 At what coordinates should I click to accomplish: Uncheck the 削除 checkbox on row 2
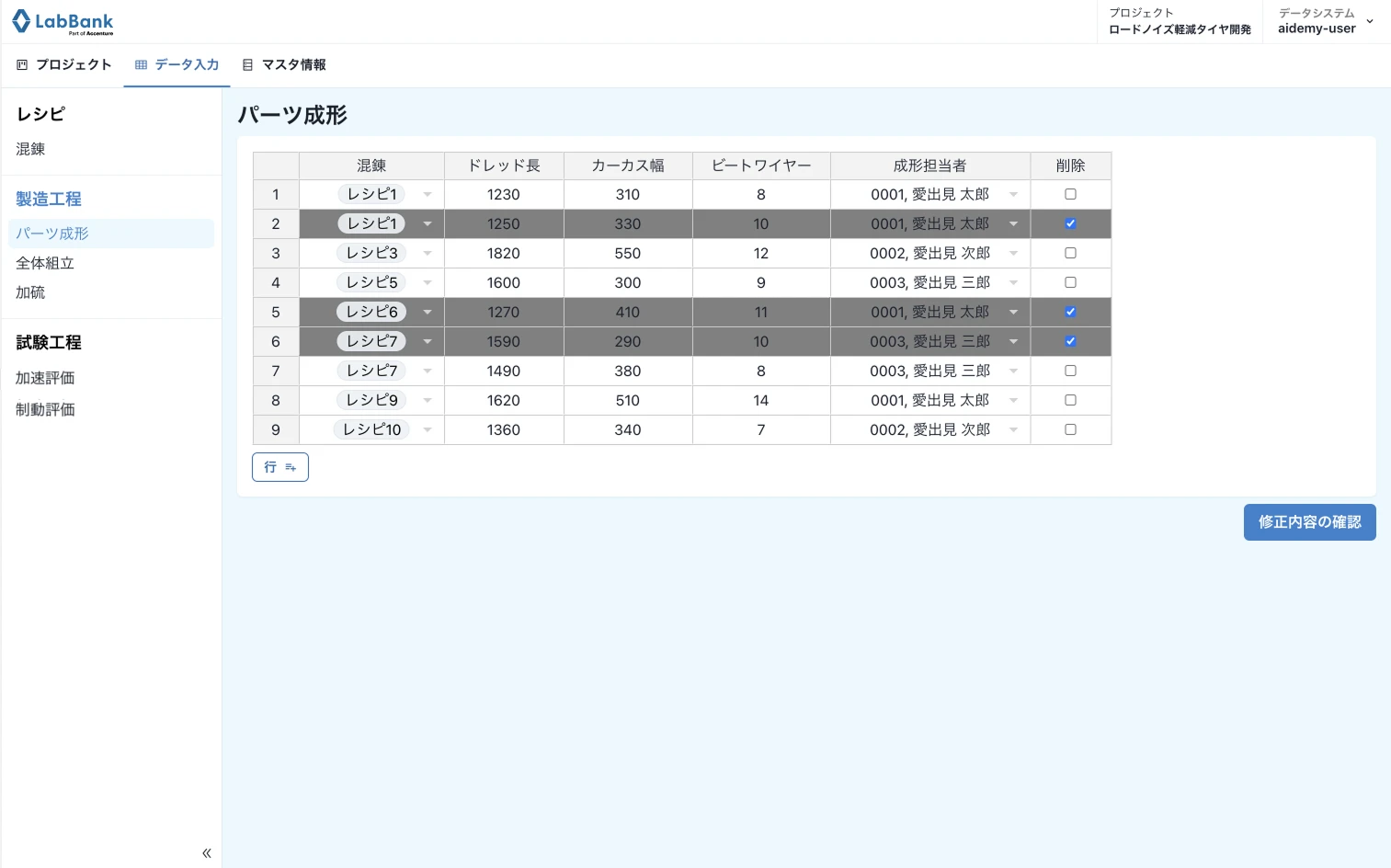pos(1070,223)
